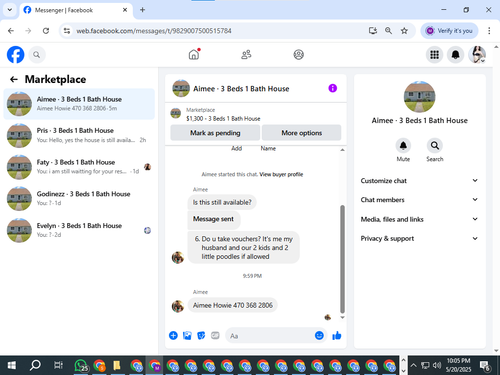The width and height of the screenshot is (500, 375).
Task: Open Chrome three-dot menu
Action: point(489,31)
